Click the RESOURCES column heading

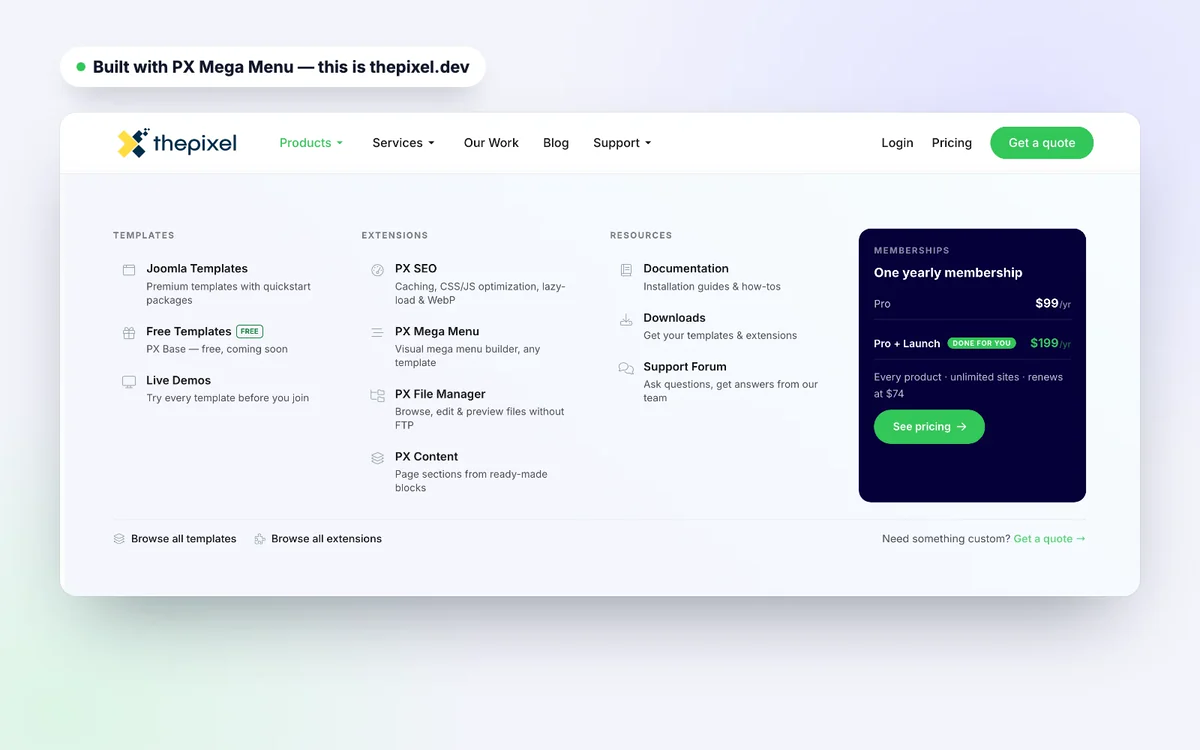pyautogui.click(x=641, y=236)
